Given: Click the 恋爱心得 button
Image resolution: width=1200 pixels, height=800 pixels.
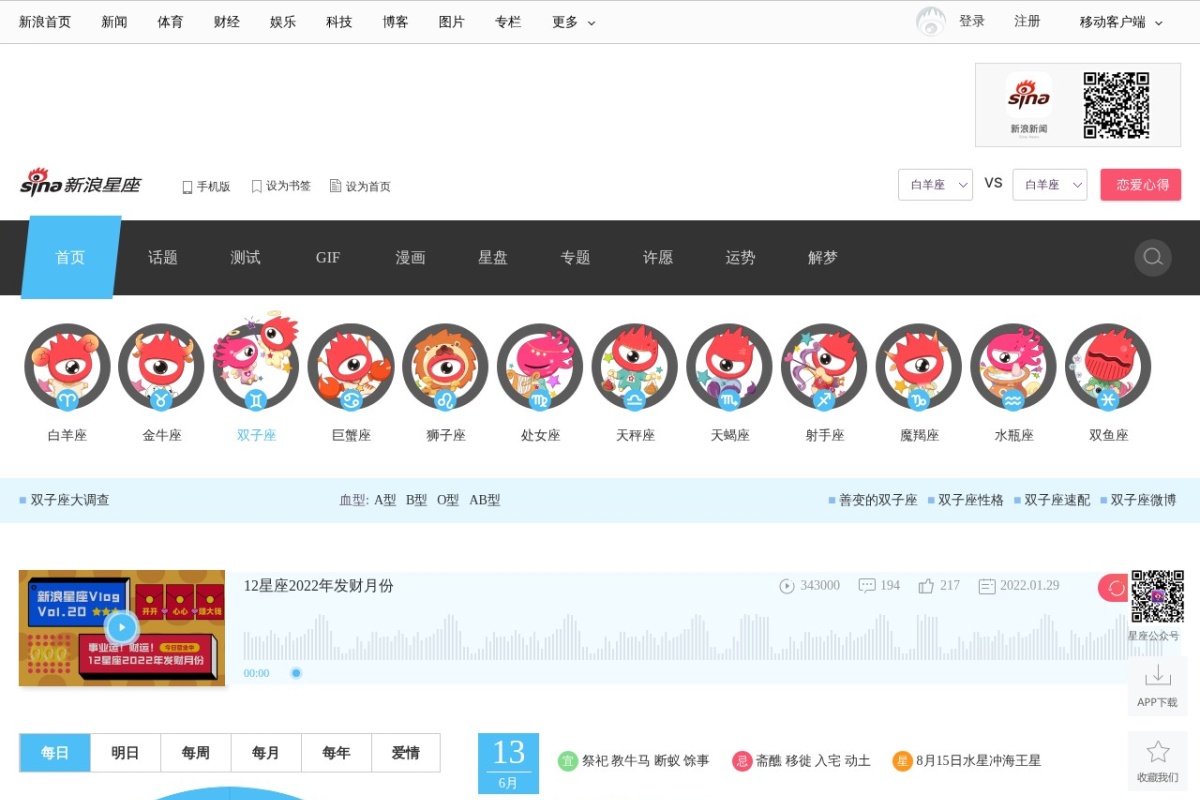Looking at the screenshot, I should point(1141,185).
